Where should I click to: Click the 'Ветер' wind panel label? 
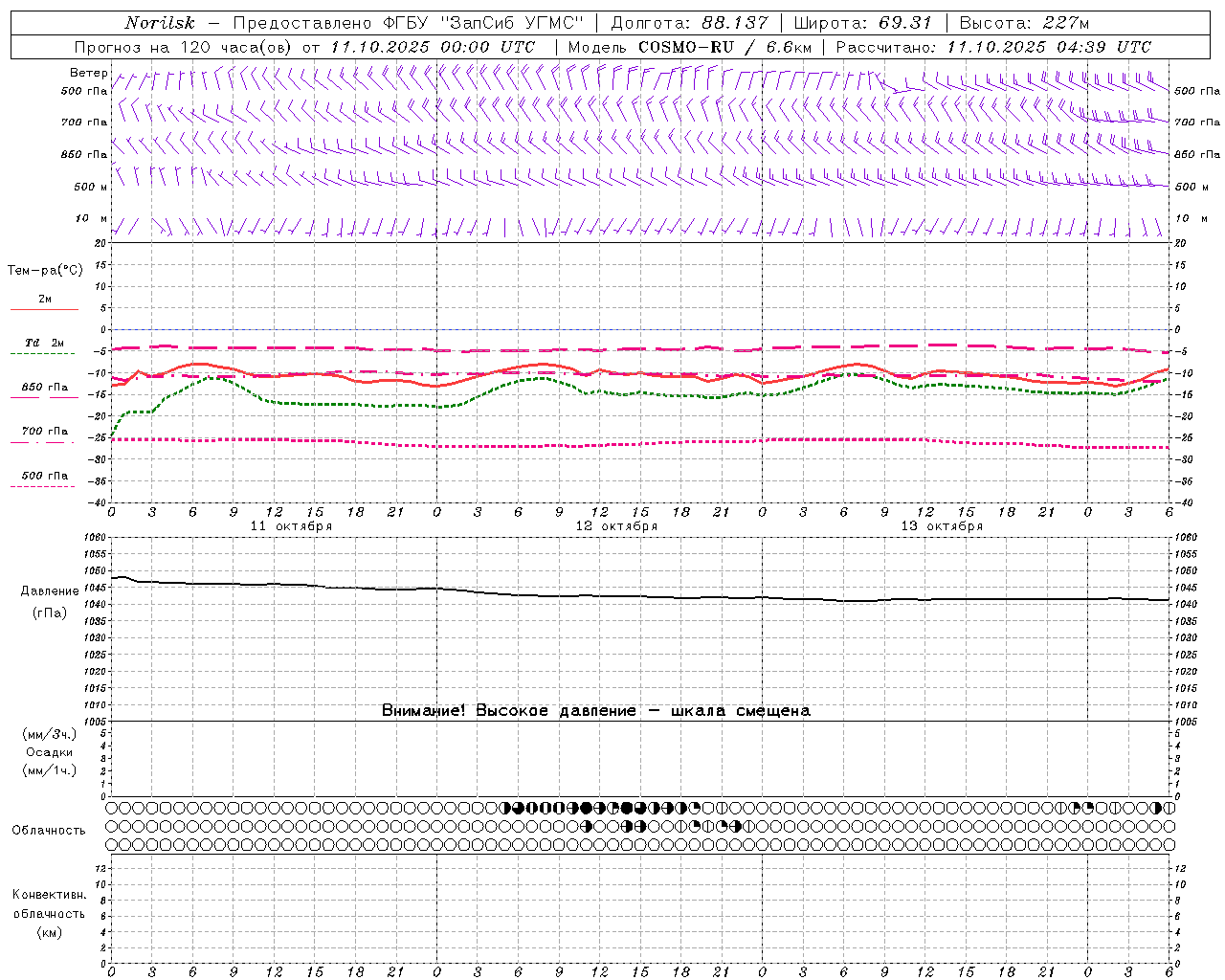(x=88, y=73)
